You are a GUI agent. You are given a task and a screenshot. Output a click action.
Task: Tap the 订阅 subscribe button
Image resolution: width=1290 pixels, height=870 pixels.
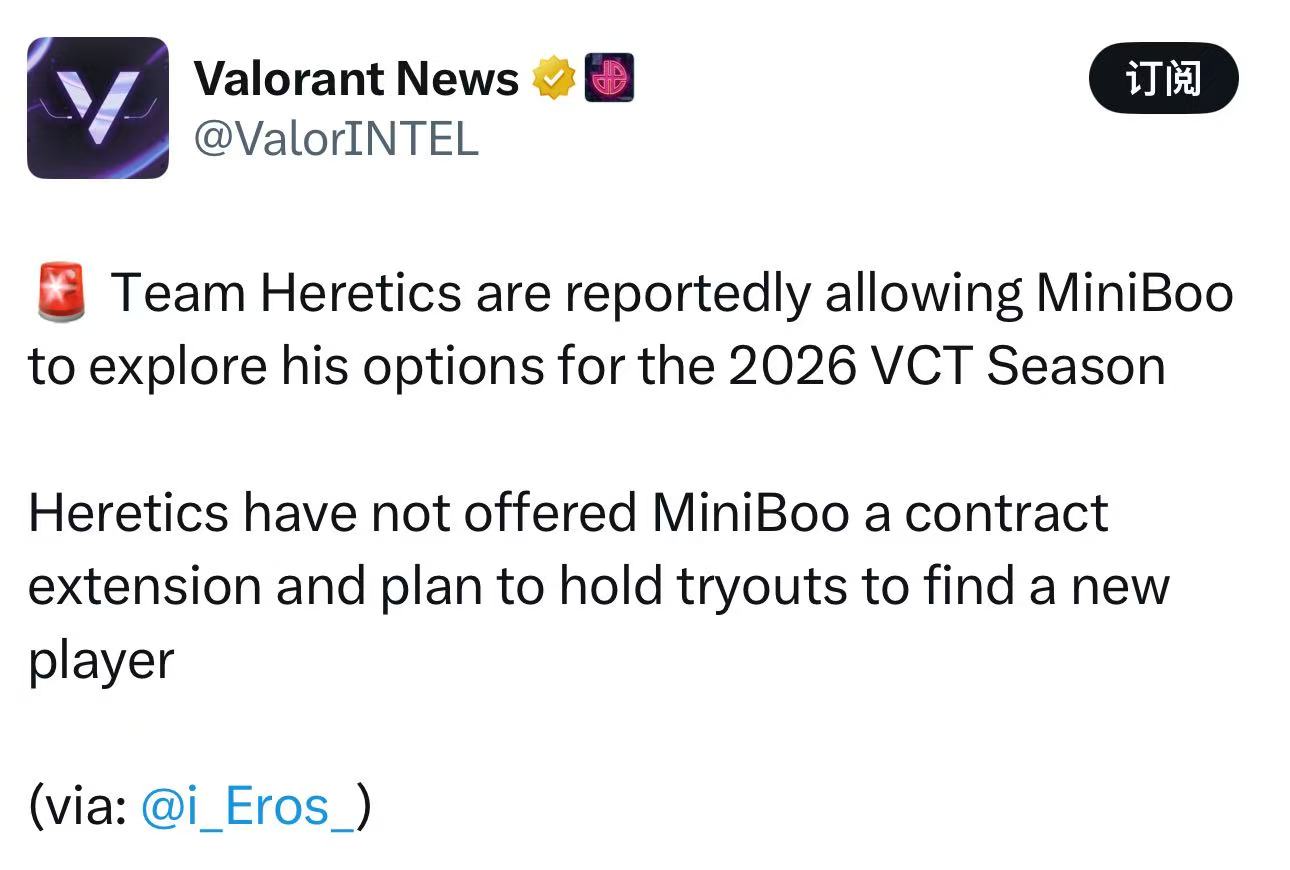pos(1163,78)
